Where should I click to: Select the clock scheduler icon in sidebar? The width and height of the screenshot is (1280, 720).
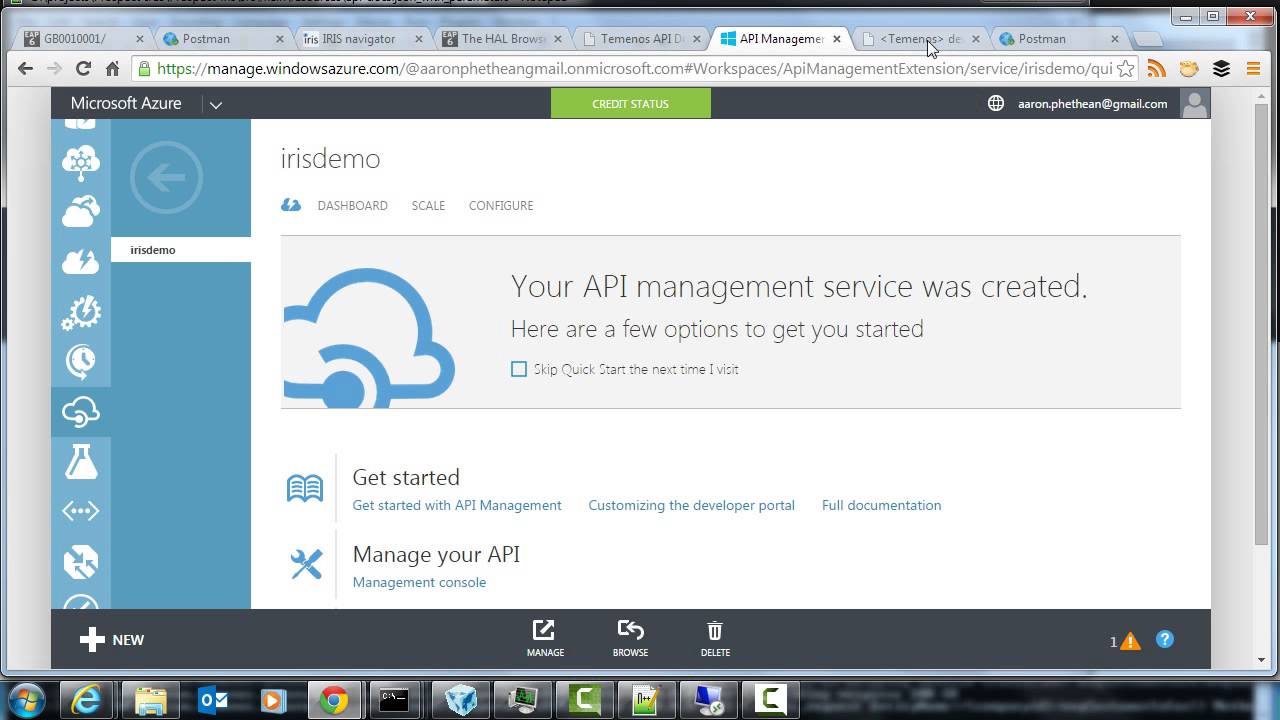(x=81, y=361)
